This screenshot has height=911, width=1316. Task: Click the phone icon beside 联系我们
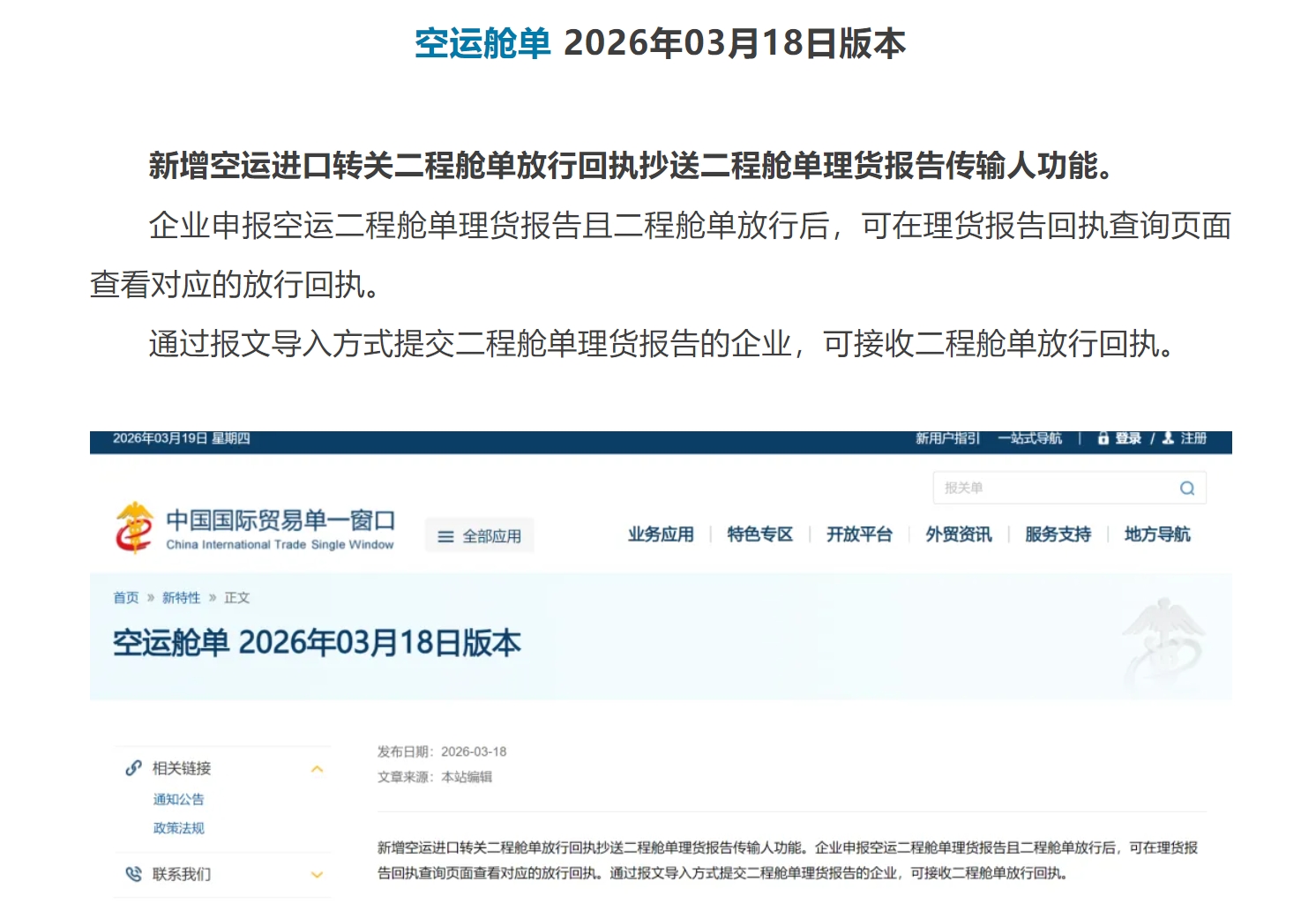(132, 874)
